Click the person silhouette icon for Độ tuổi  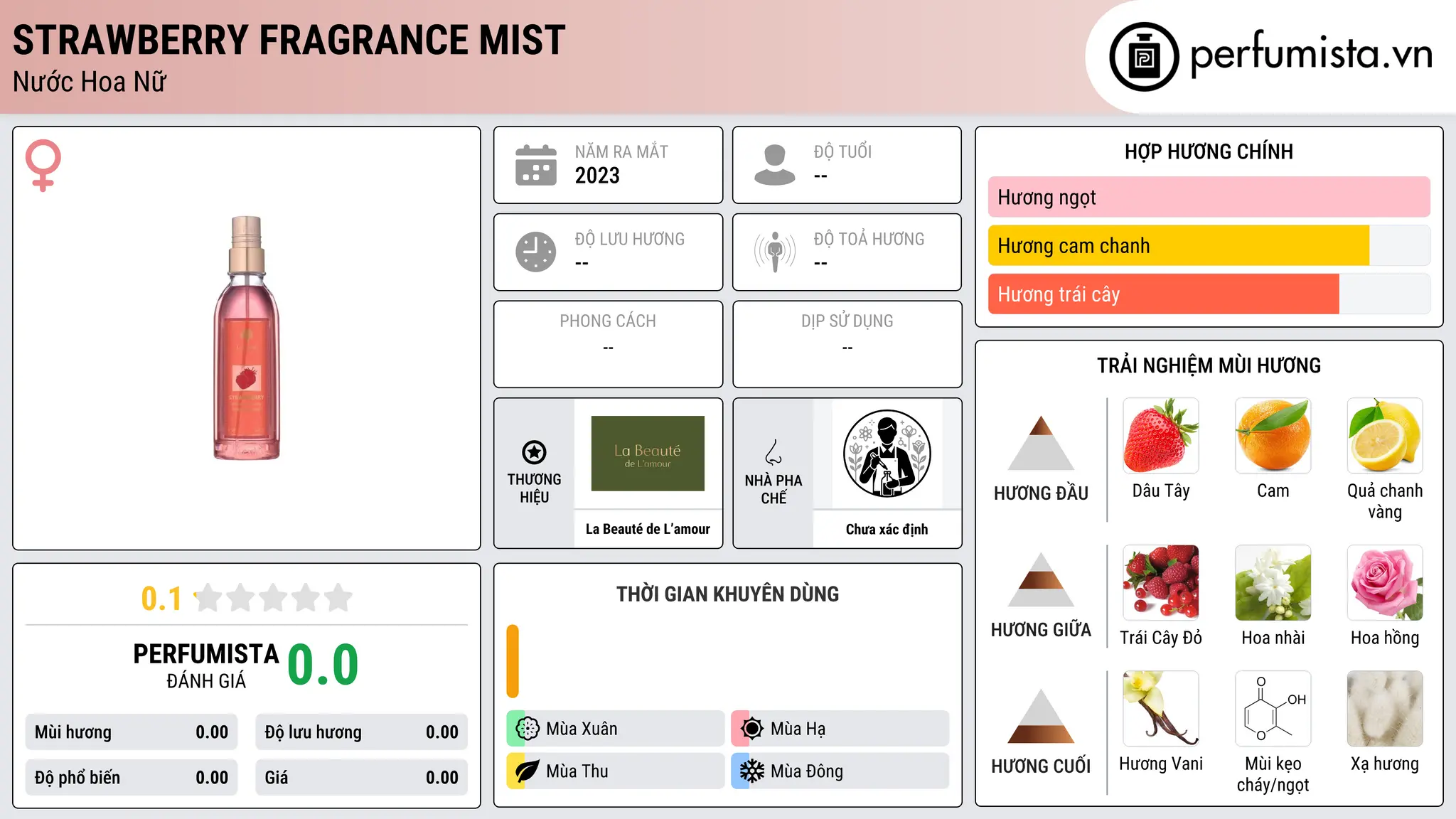coord(775,165)
